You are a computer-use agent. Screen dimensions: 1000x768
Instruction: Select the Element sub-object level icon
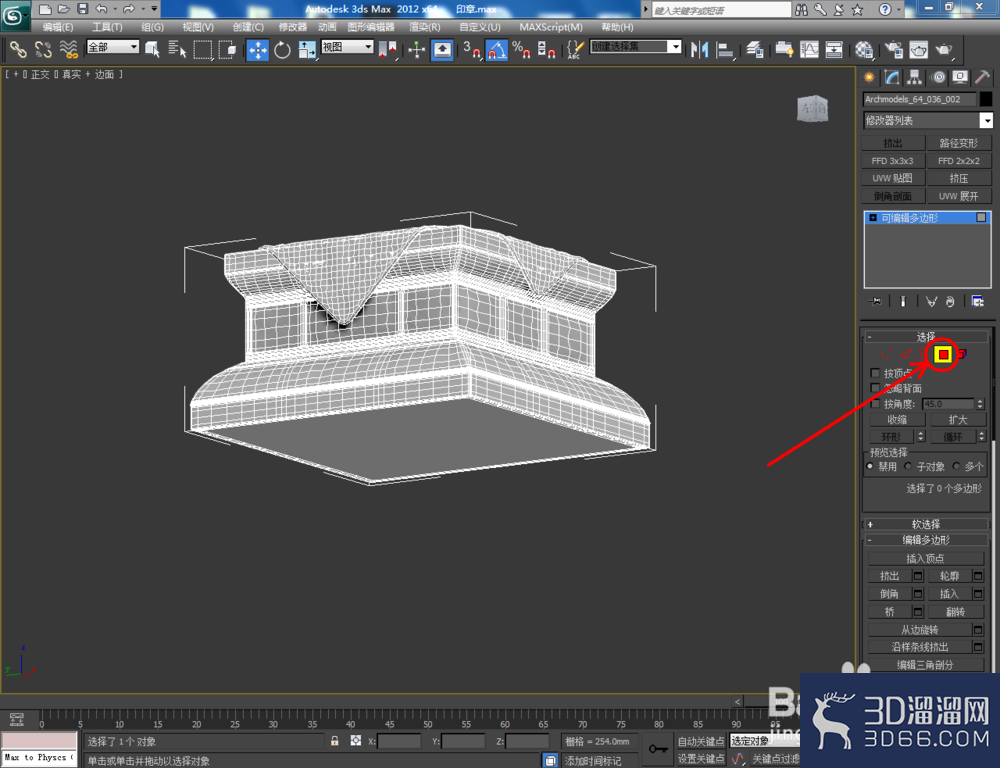(962, 353)
